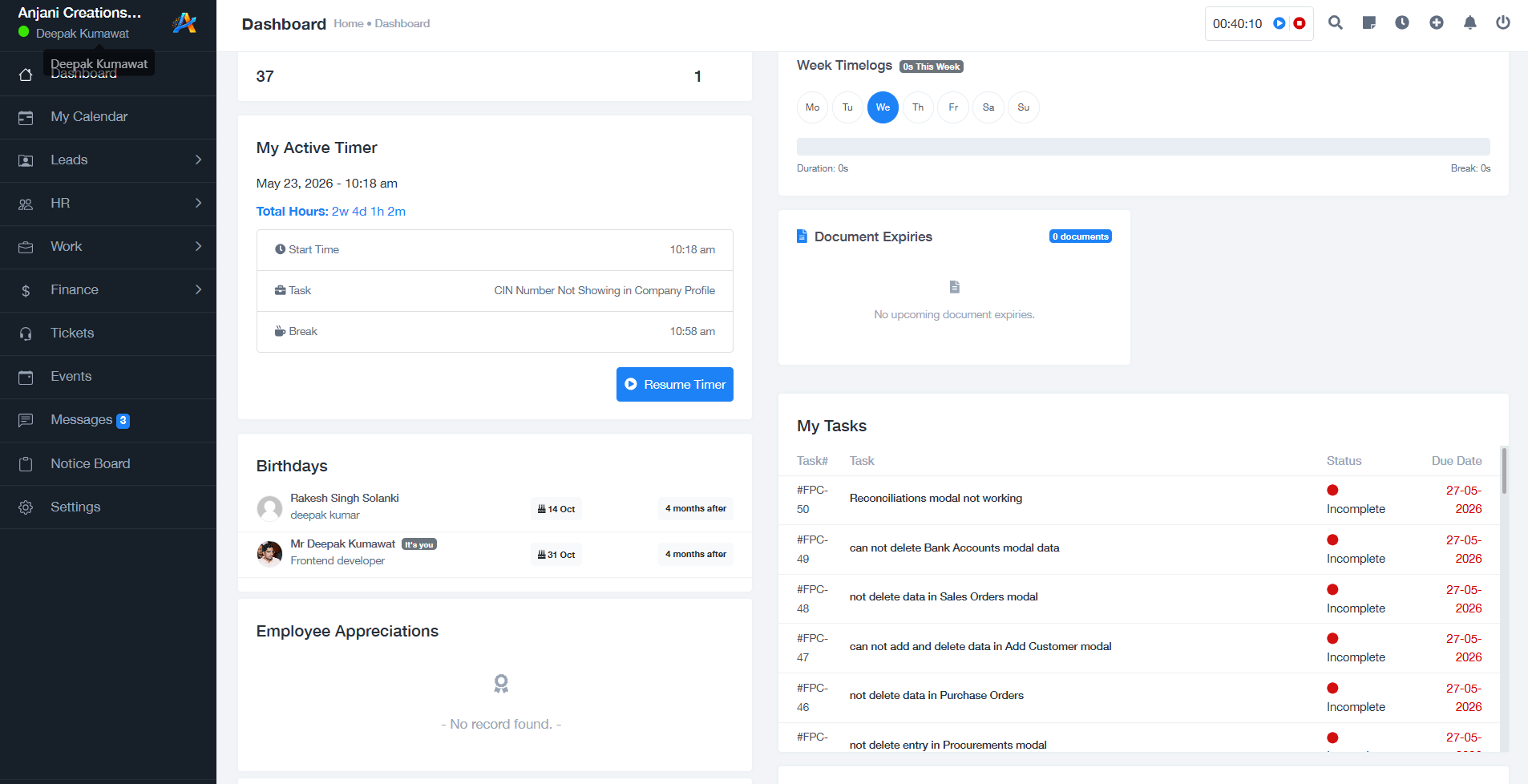This screenshot has width=1528, height=784.
Task: Select Saturday in Week Timelogs
Action: tap(988, 107)
